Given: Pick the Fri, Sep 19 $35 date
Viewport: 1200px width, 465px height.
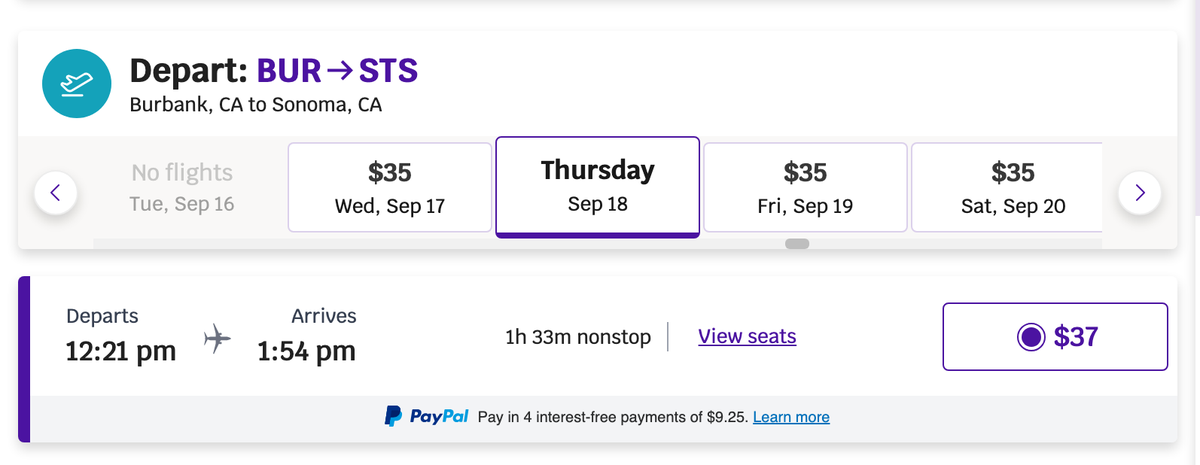Looking at the screenshot, I should click(805, 188).
